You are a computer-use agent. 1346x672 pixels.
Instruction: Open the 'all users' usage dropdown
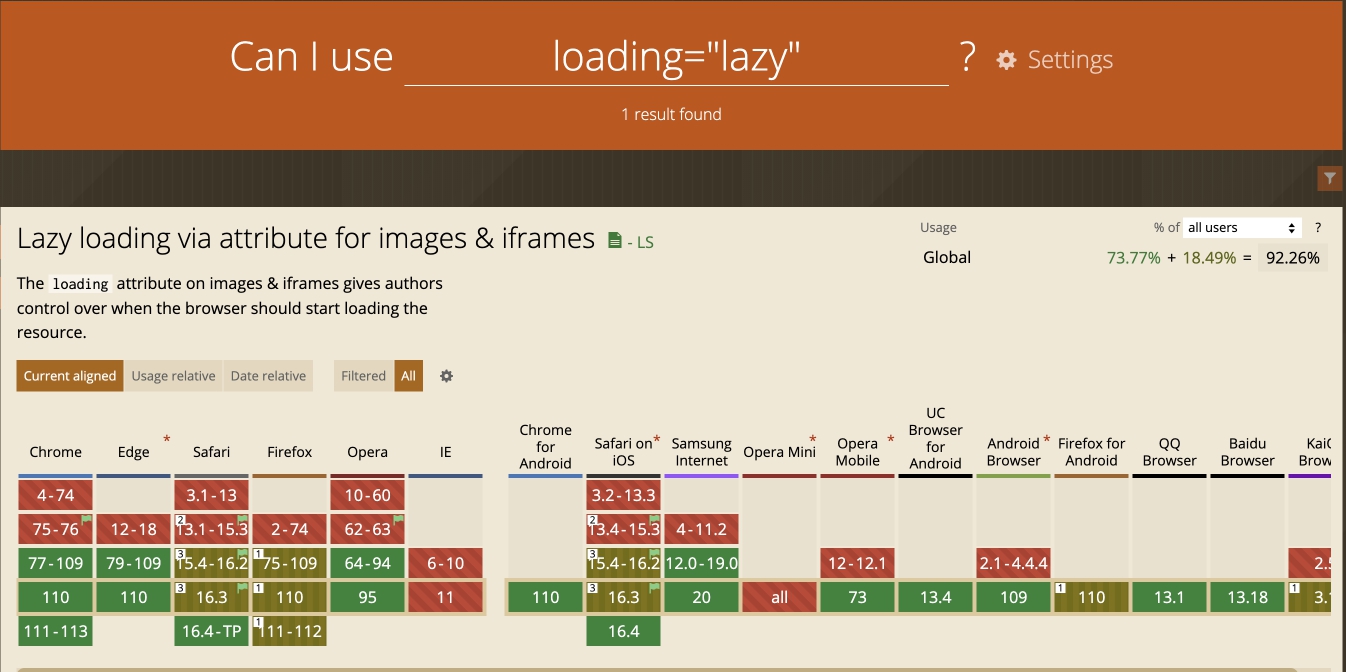coord(1241,227)
